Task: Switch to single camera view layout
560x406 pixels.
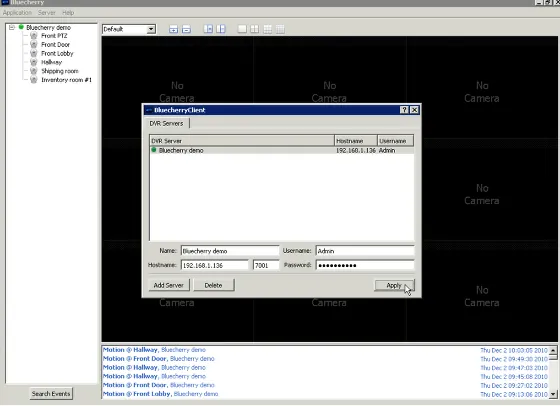Action: pyautogui.click(x=242, y=29)
